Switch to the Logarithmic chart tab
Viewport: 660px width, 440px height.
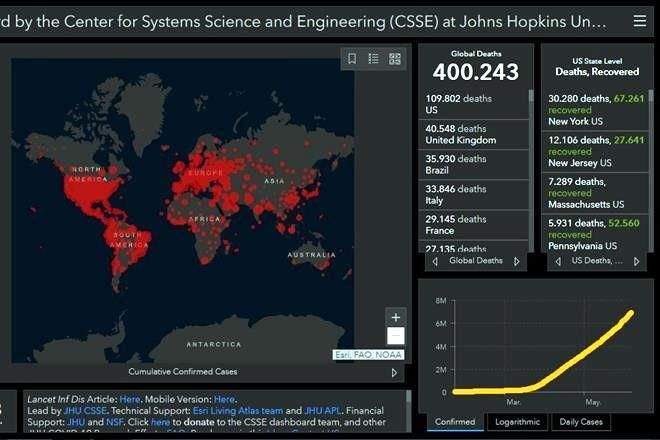coord(517,423)
